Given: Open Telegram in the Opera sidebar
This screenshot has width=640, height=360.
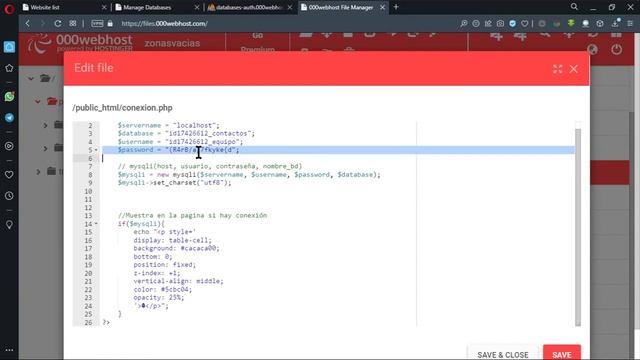Looking at the screenshot, I should click(x=9, y=118).
